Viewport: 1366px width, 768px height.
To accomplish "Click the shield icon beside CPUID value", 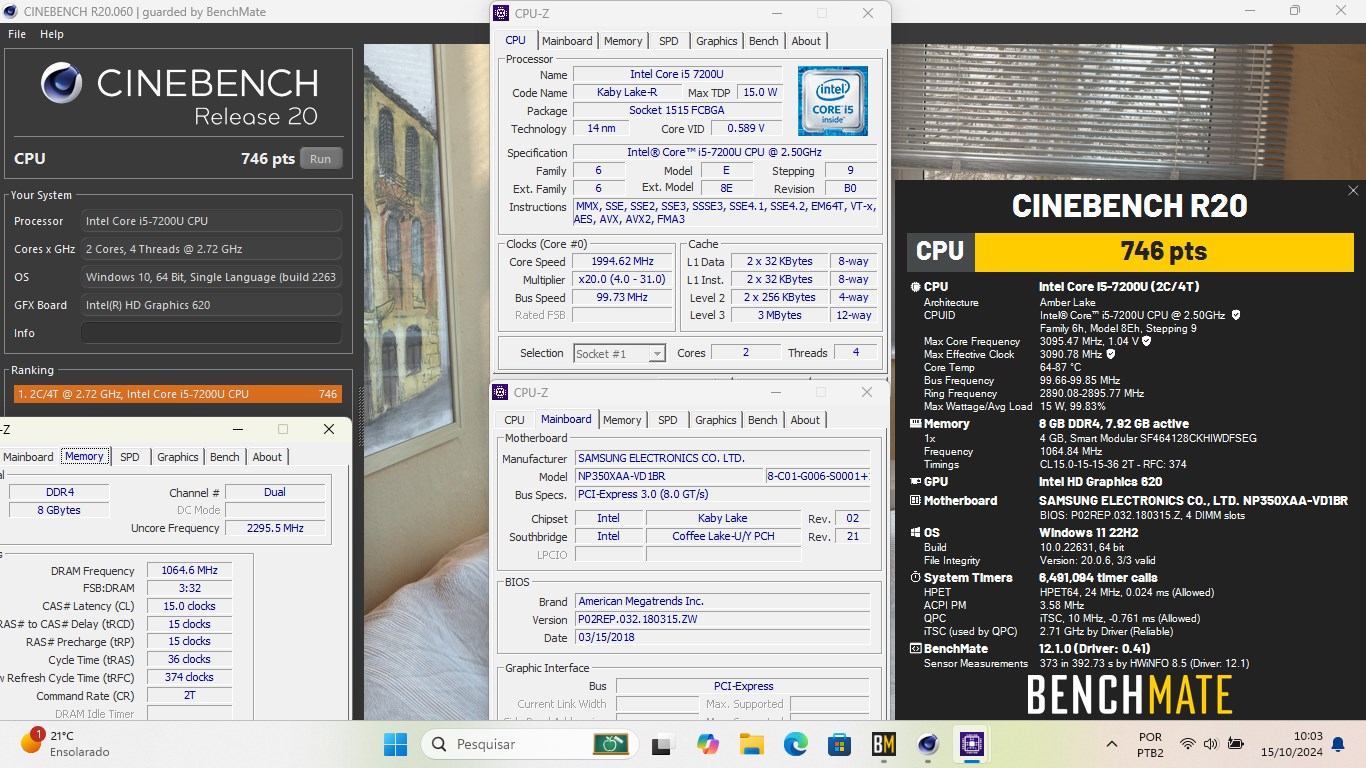I will (x=1236, y=315).
